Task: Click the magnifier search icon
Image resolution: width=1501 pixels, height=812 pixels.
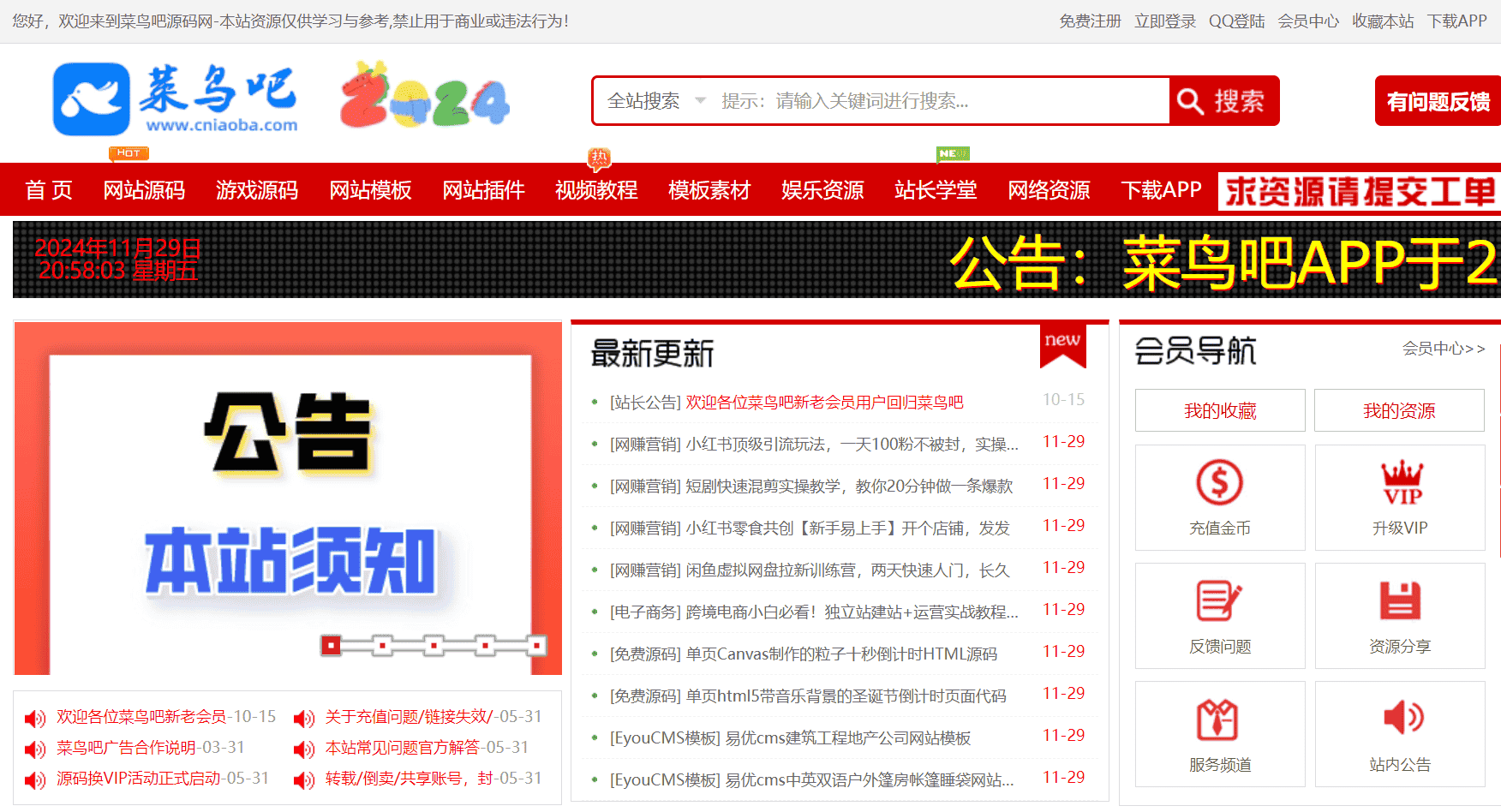Action: [1189, 100]
